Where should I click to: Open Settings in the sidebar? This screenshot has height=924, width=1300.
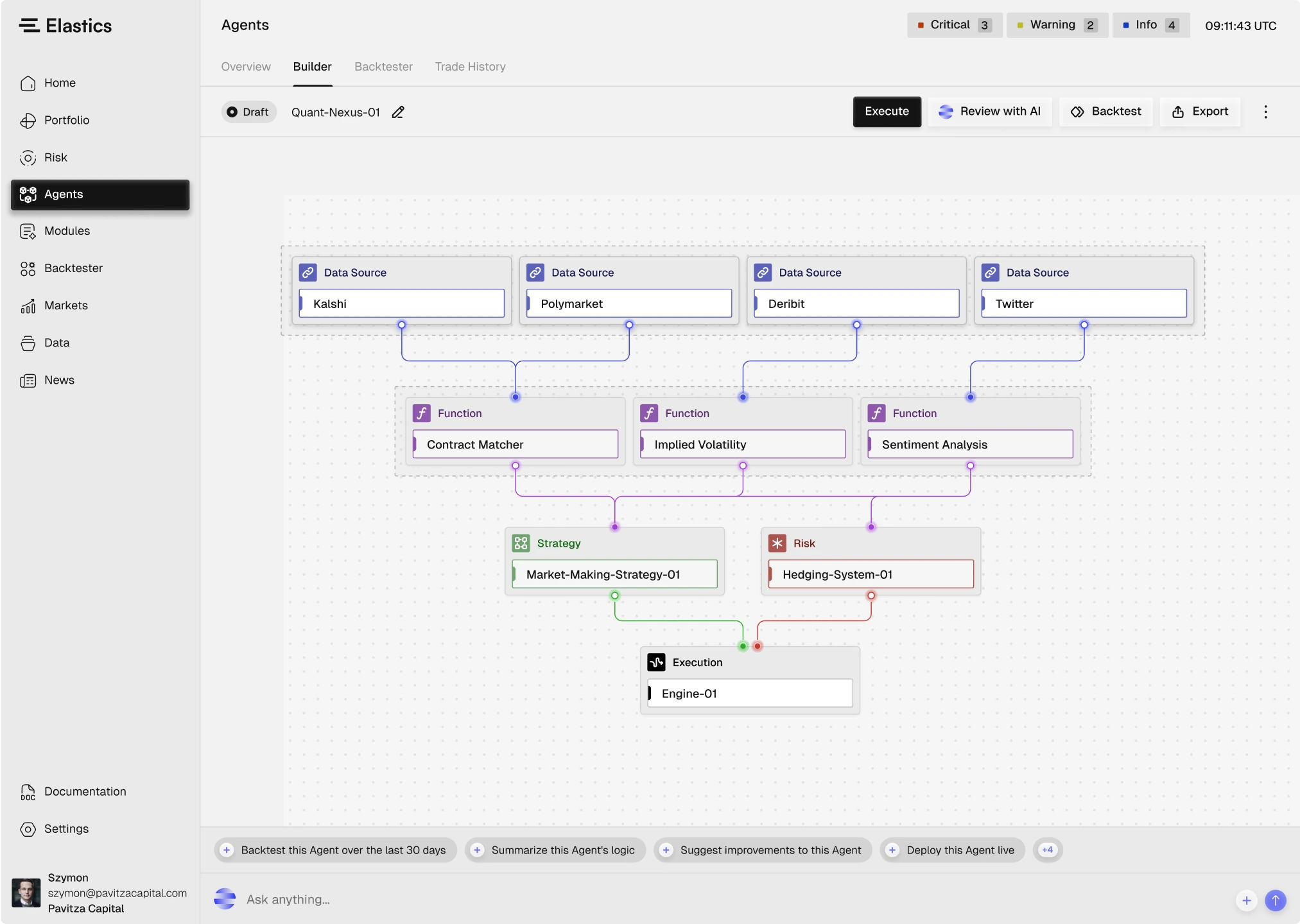(100, 829)
